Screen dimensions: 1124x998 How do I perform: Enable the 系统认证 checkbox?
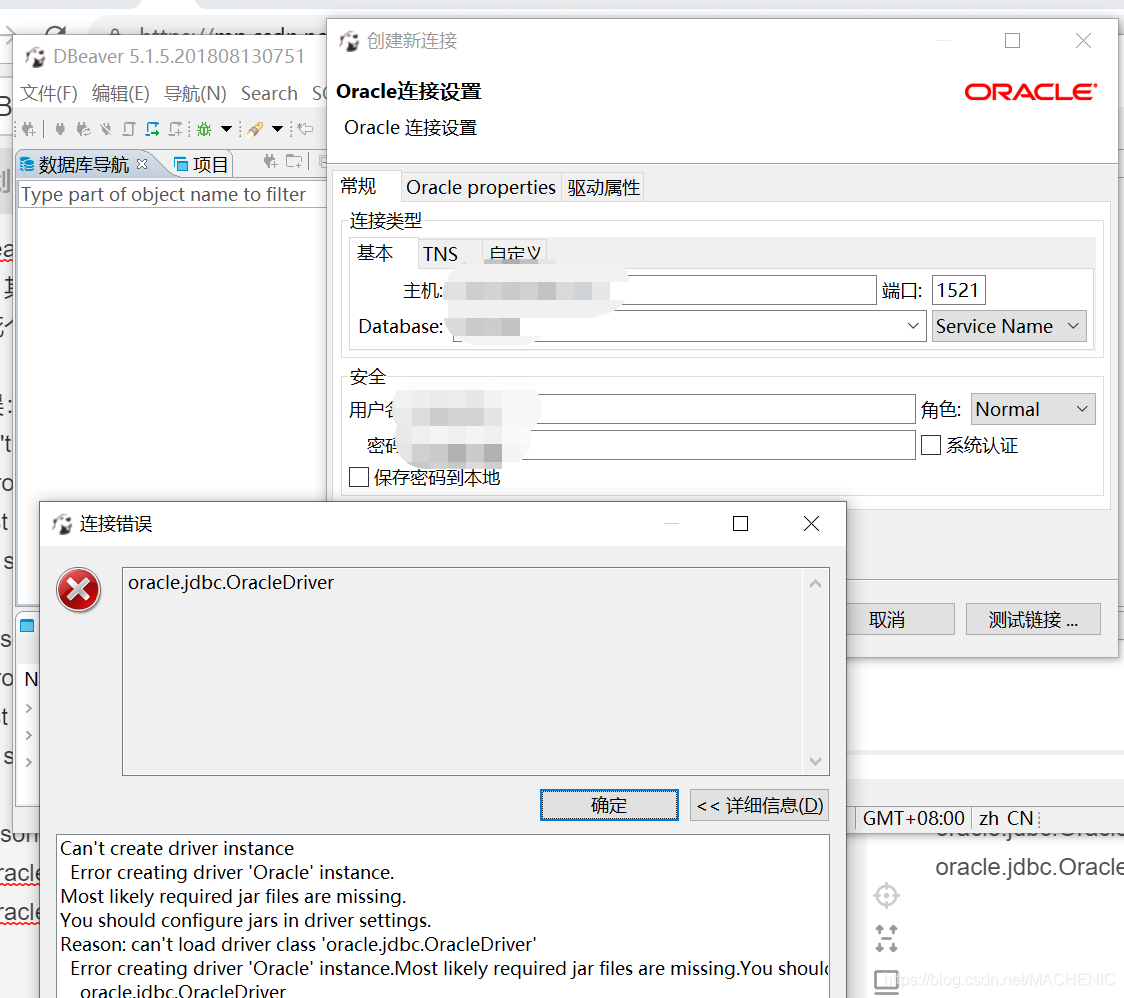click(930, 445)
